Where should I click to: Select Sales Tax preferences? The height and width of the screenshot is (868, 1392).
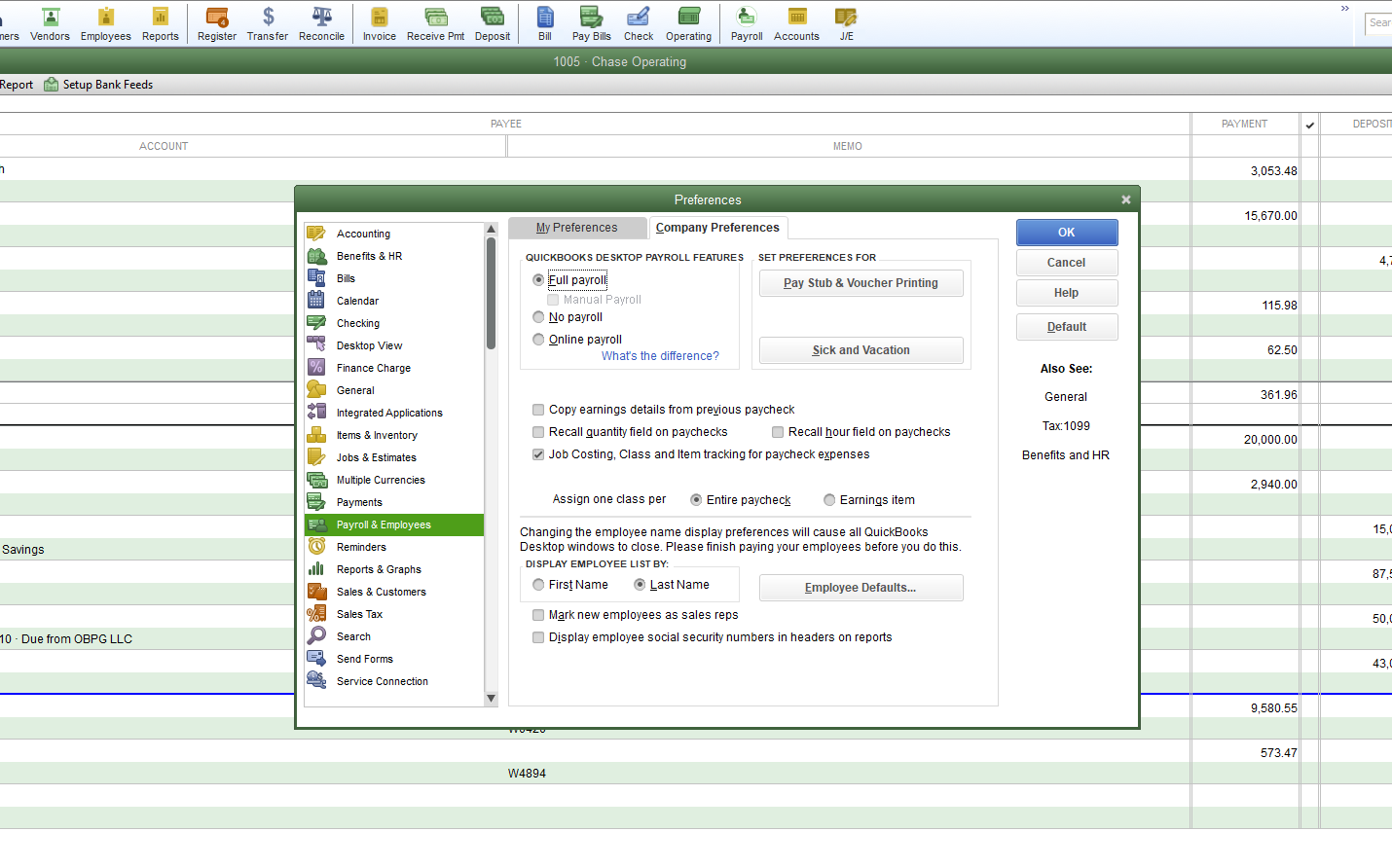pyautogui.click(x=393, y=614)
